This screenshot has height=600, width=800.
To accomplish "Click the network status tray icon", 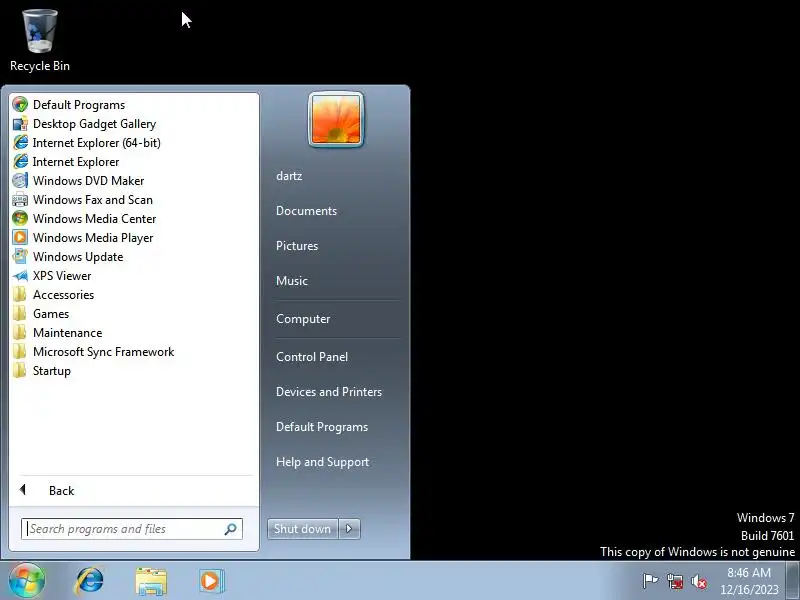I will (x=674, y=581).
